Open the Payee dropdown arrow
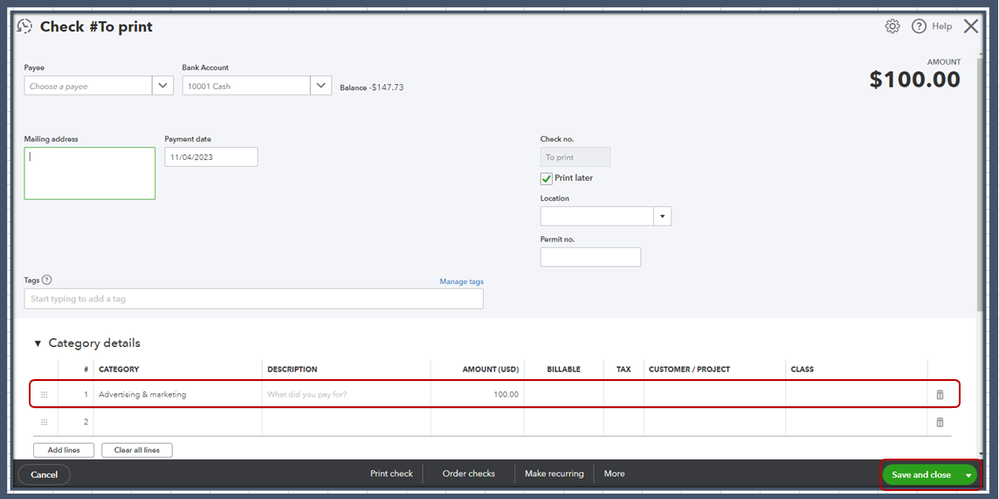999x499 pixels. [x=163, y=85]
